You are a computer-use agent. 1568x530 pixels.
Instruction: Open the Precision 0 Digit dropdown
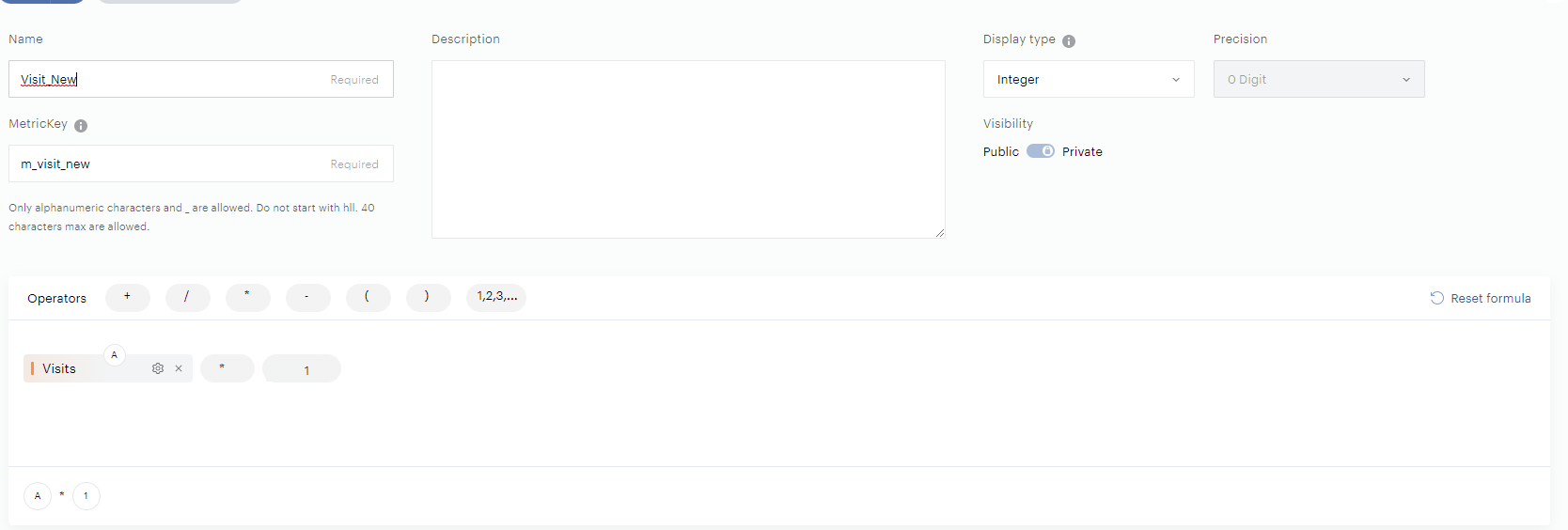1318,80
